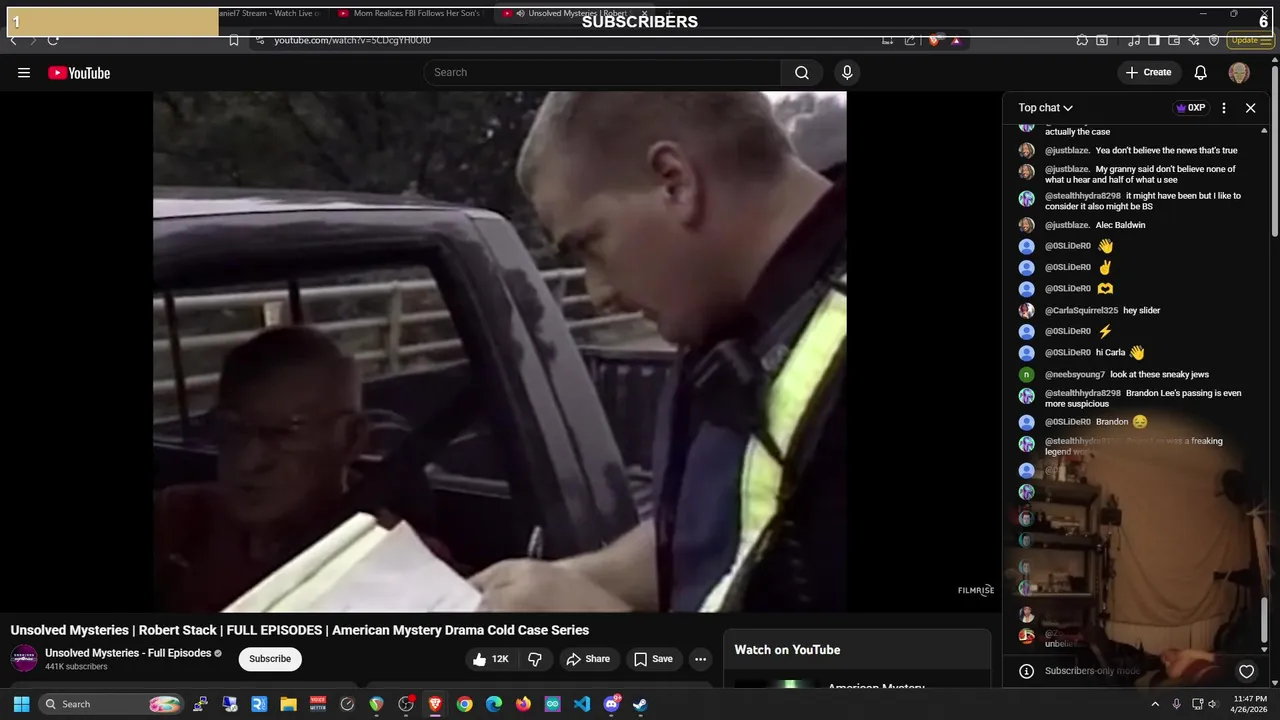Click the 'Alec Baldwin' chat message
This screenshot has width=1280, height=720.
click(x=1120, y=225)
